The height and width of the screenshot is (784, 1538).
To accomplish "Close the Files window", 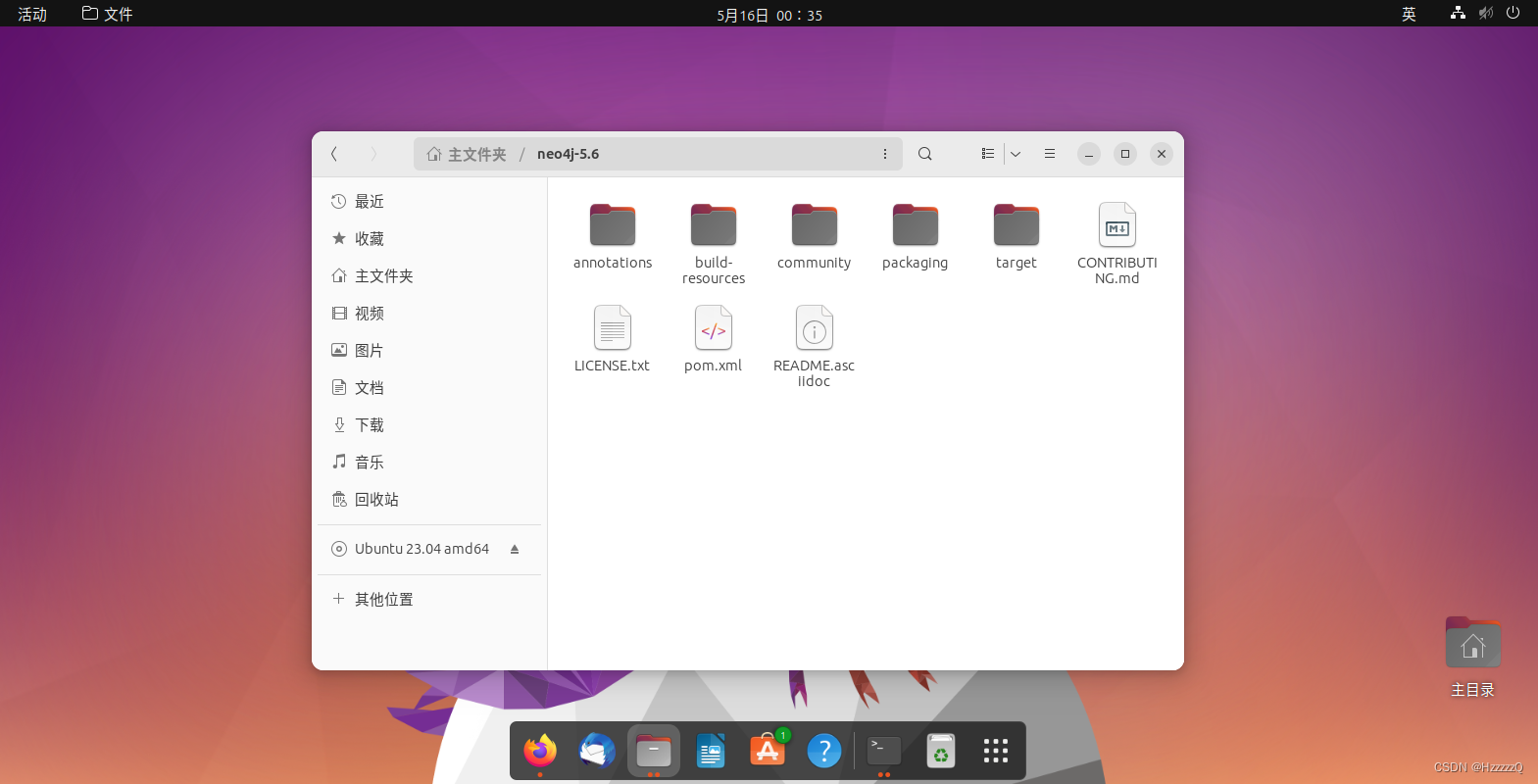I will (x=1162, y=154).
